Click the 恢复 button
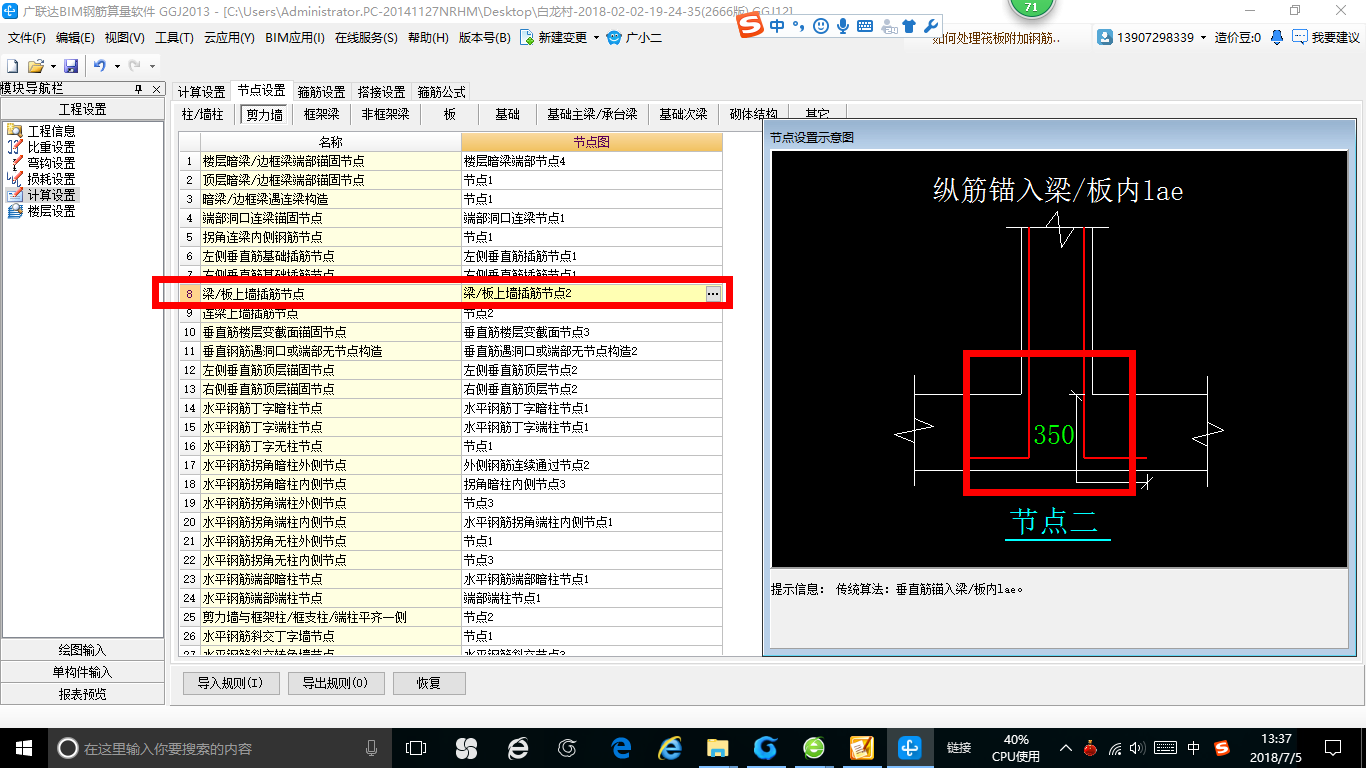 (429, 683)
